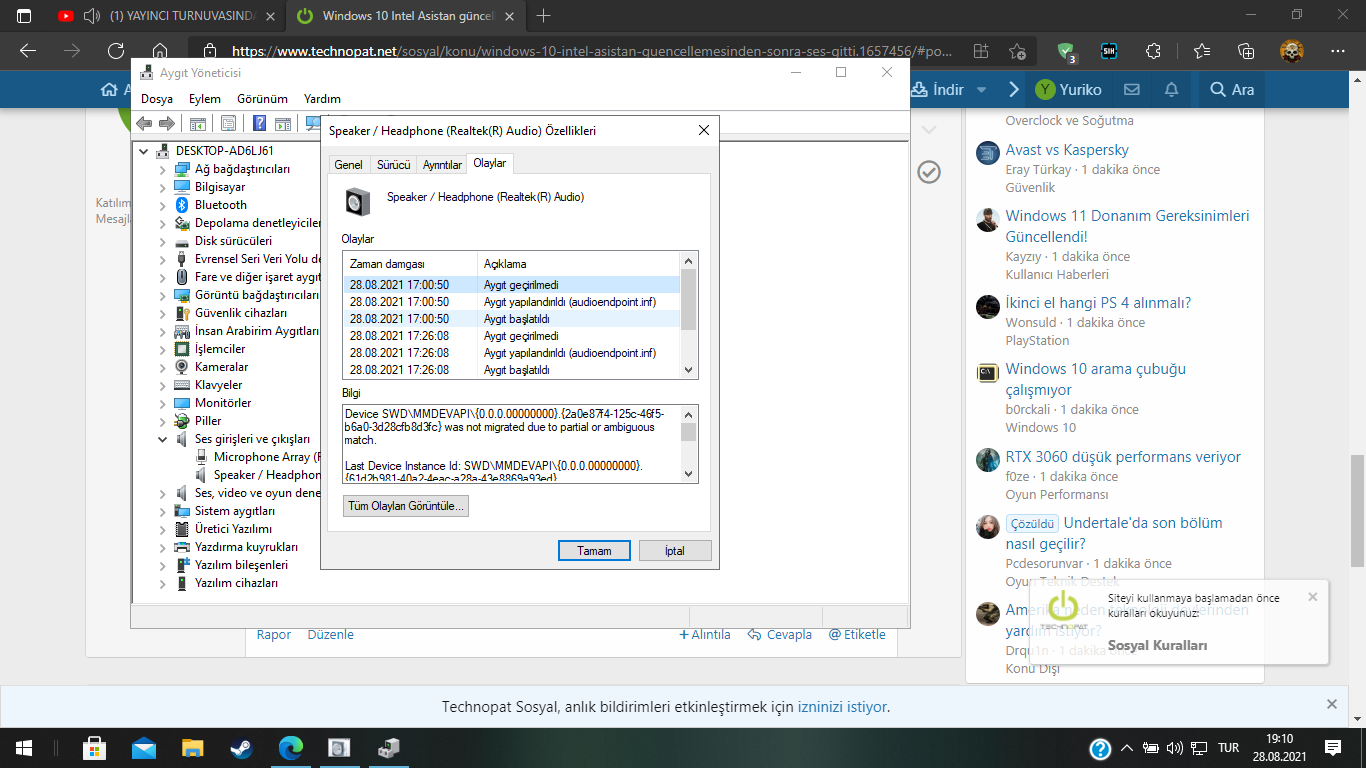1366x768 pixels.
Task: Expand the Kameralar node
Action: [163, 367]
